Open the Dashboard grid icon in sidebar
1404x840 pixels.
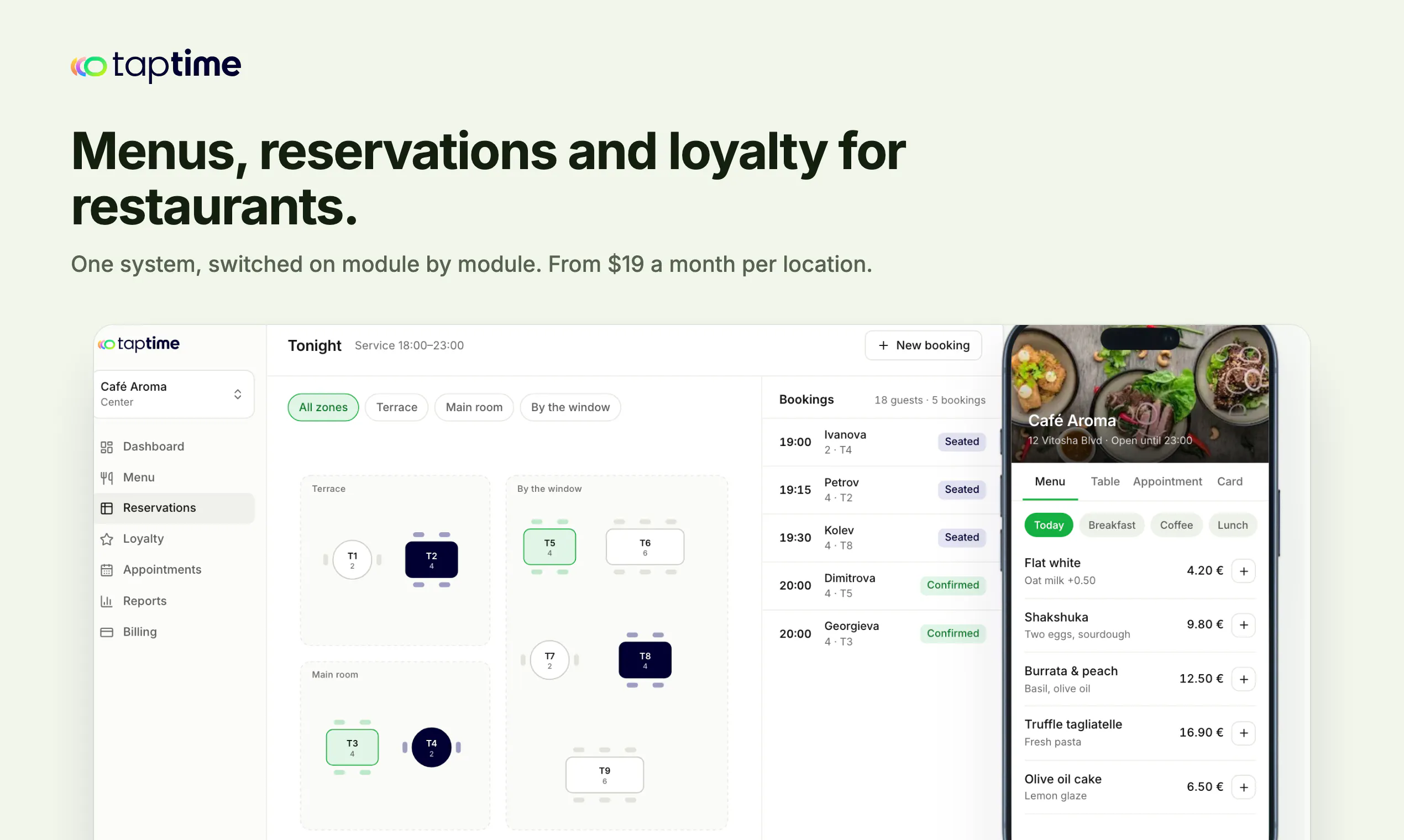(x=107, y=447)
